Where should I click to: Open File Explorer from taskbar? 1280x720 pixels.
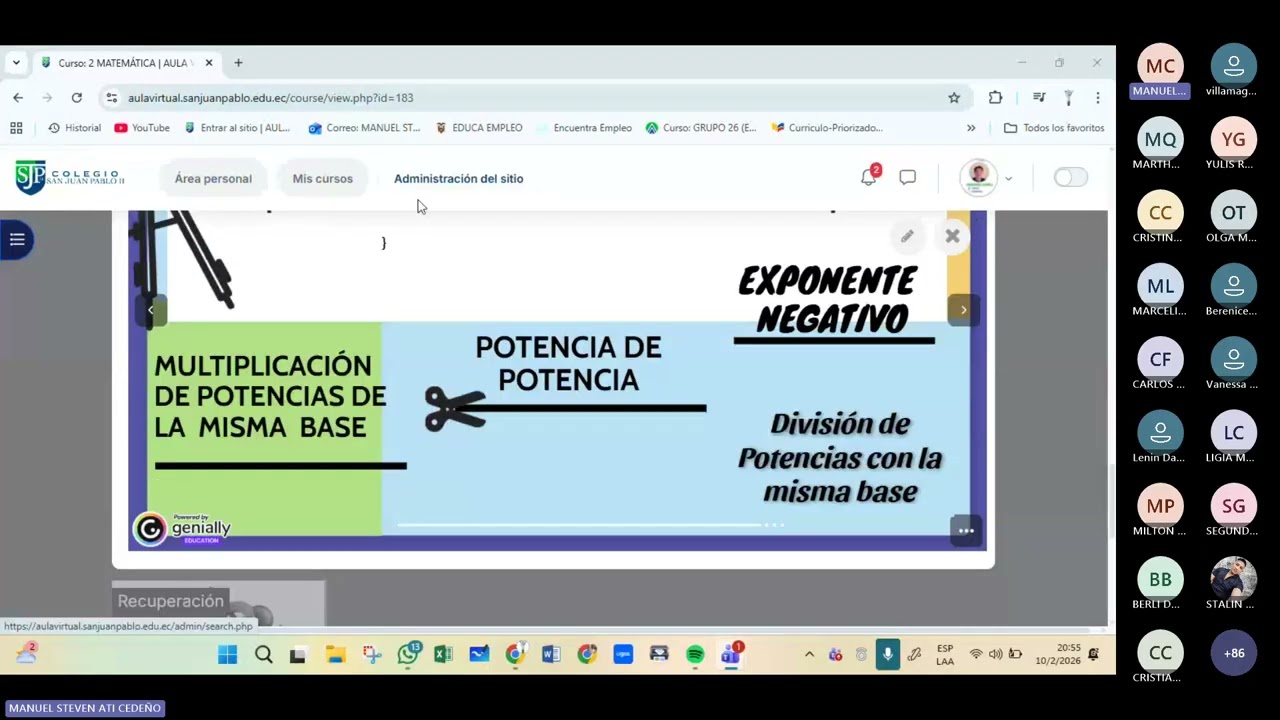335,655
